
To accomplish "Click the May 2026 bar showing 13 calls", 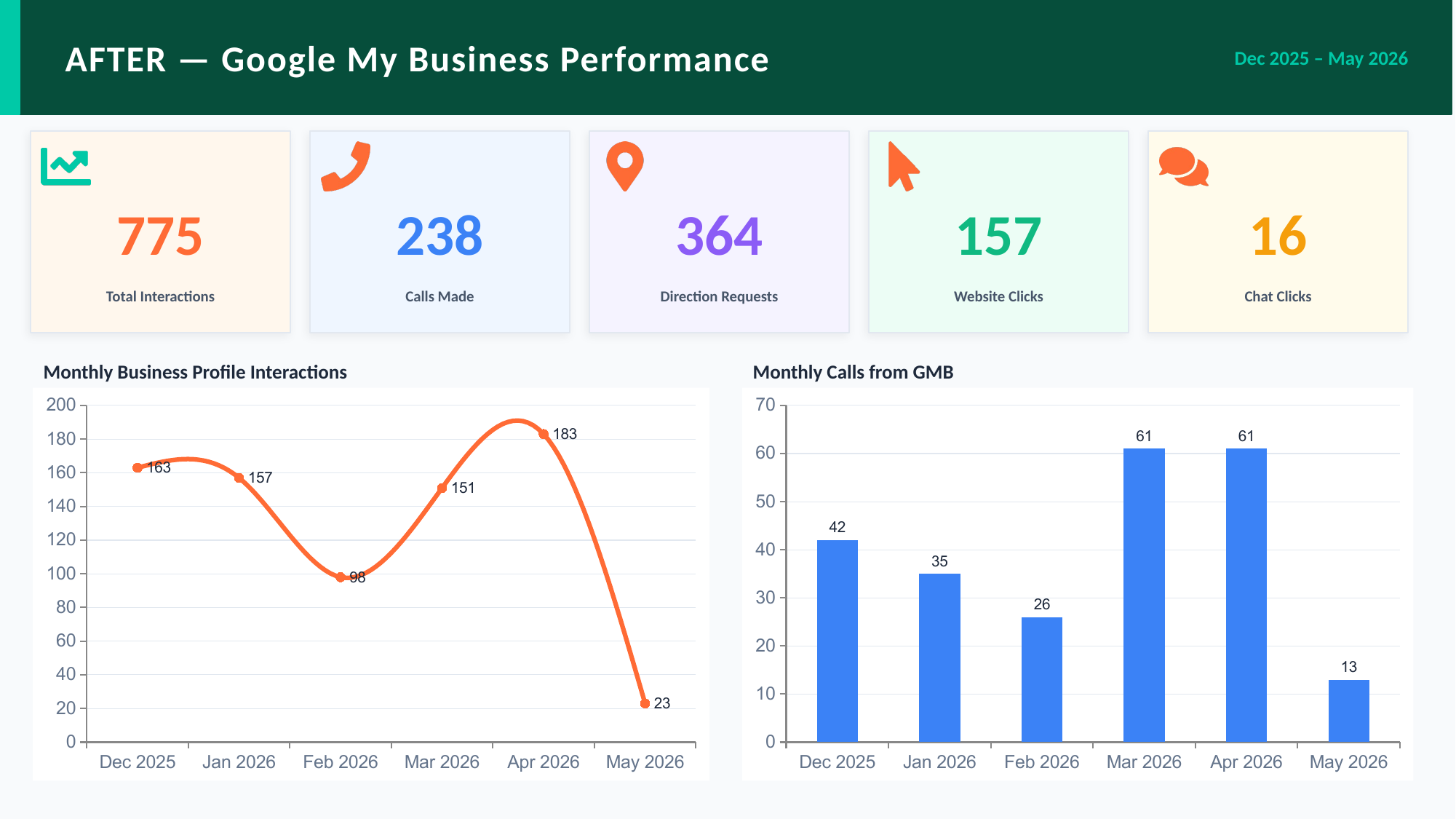I will (1349, 711).
